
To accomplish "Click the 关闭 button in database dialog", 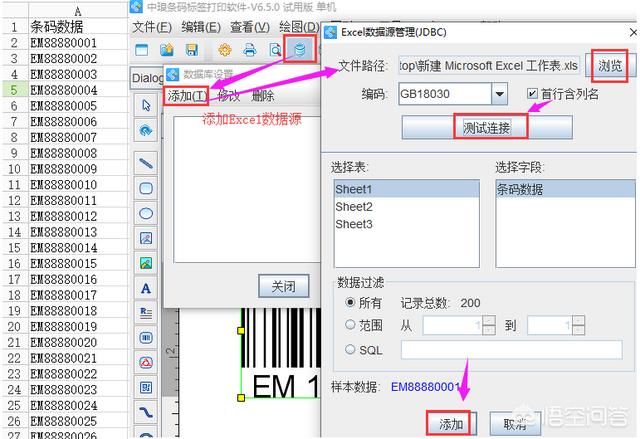I will pyautogui.click(x=283, y=286).
